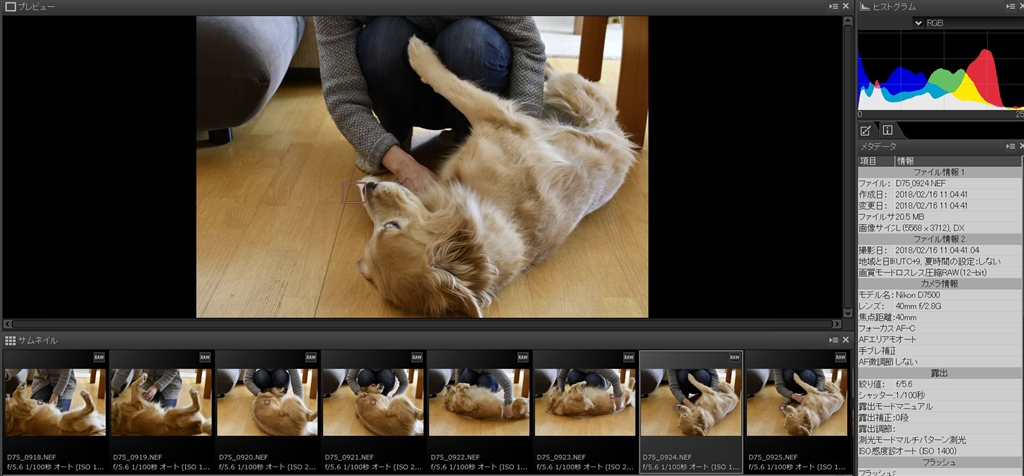Click the RAW badge on D75_0918.NEF

99,357
